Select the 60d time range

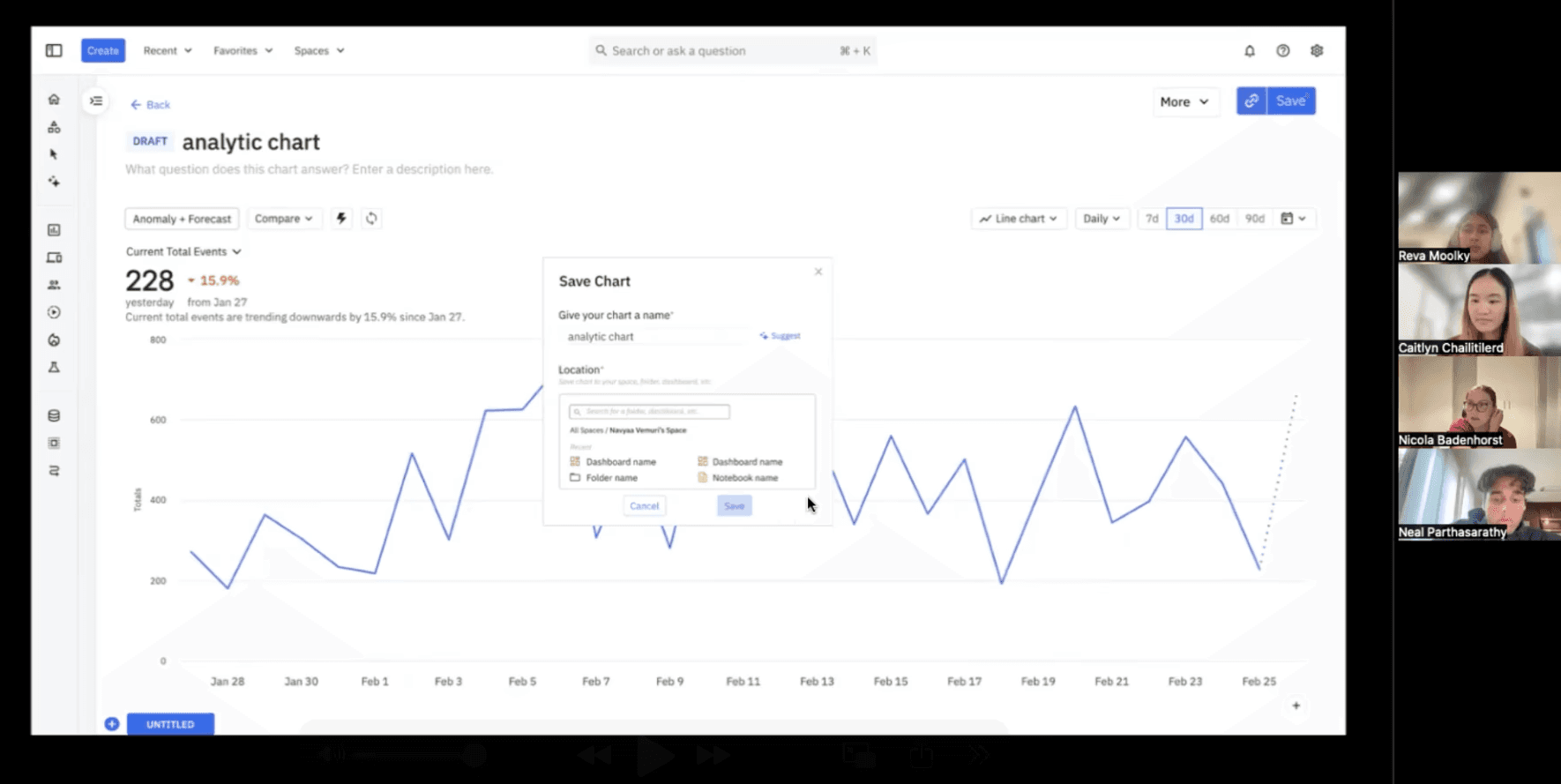tap(1219, 219)
